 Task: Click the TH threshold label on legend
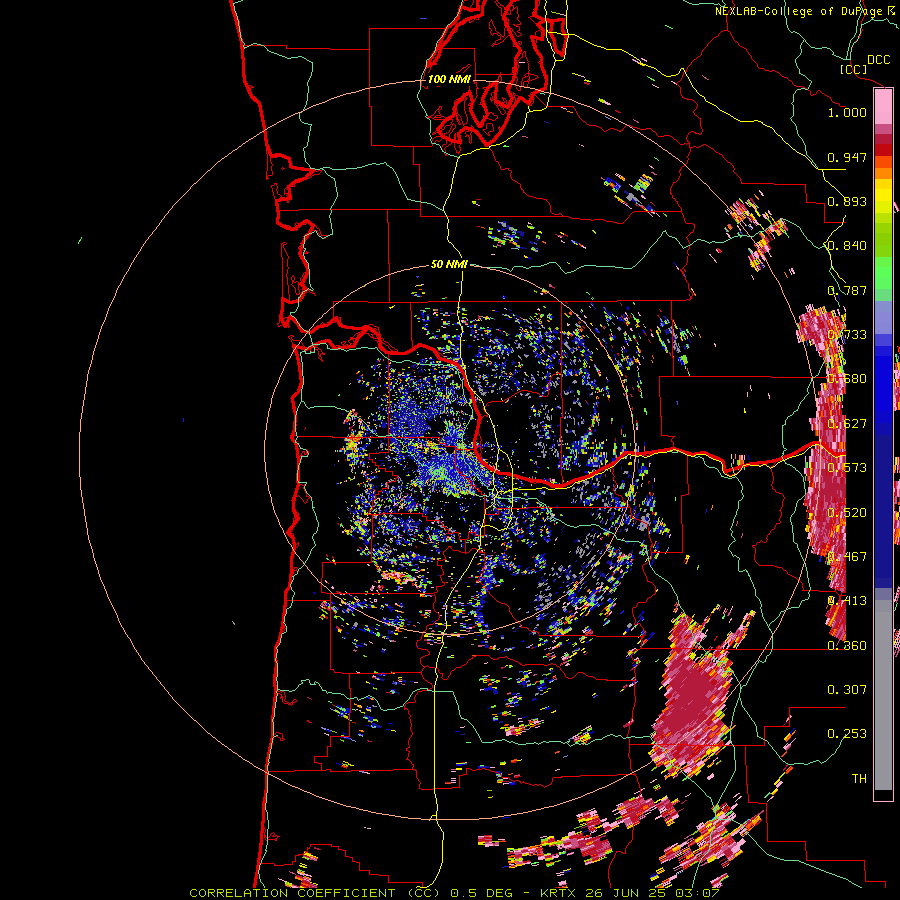coord(859,778)
